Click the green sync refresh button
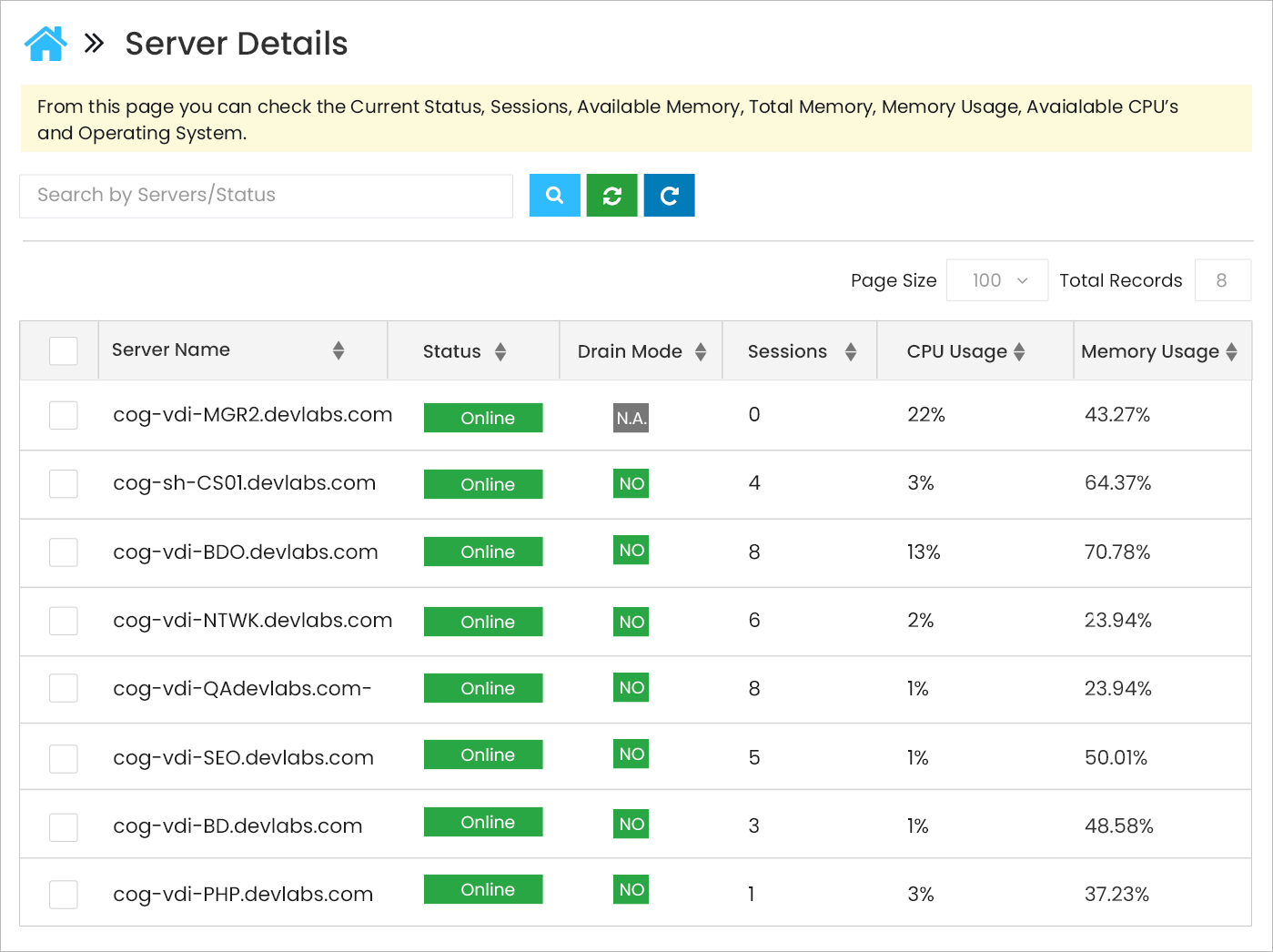Viewport: 1273px width, 952px height. [612, 196]
